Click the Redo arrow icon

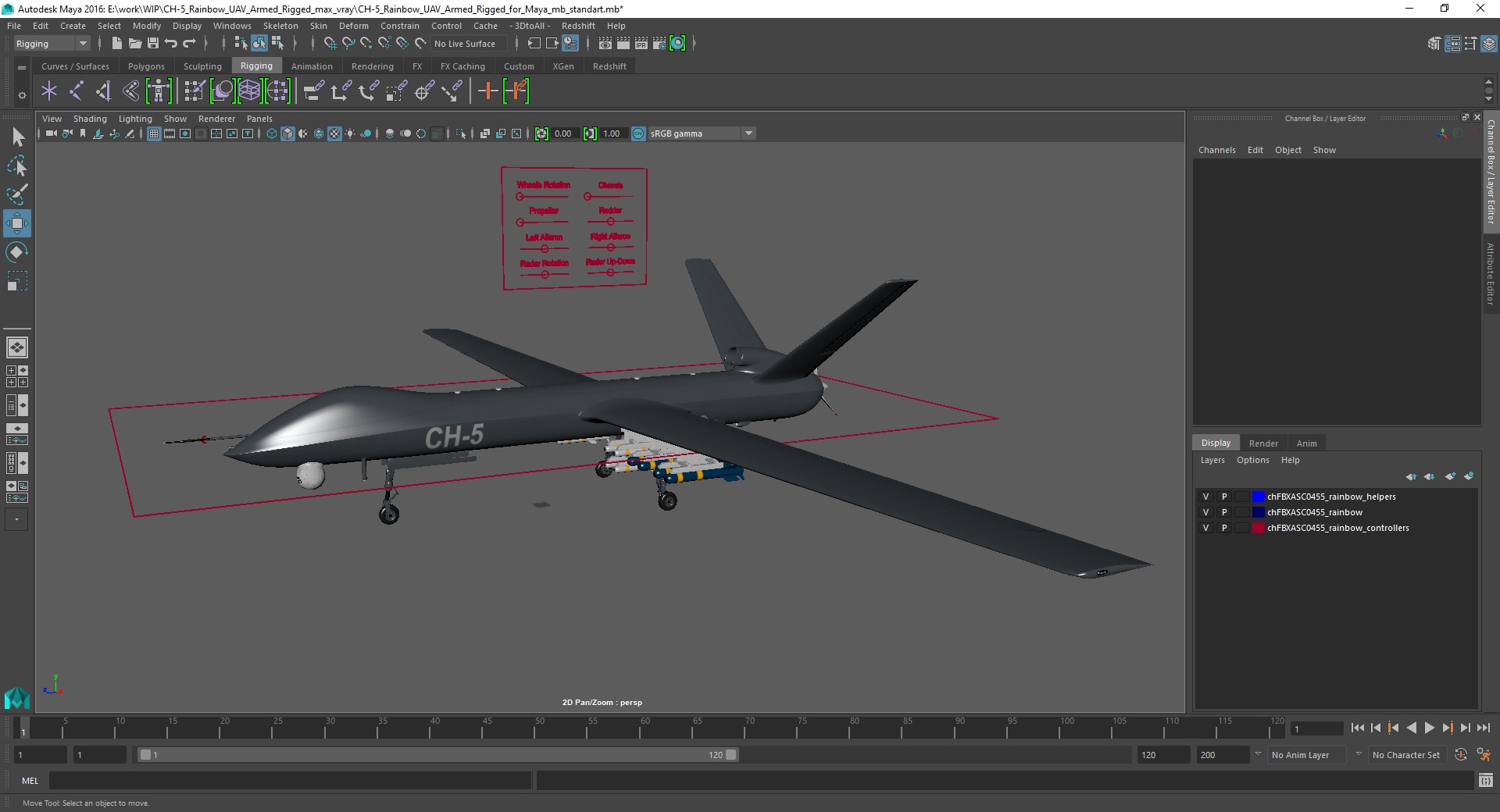189,44
